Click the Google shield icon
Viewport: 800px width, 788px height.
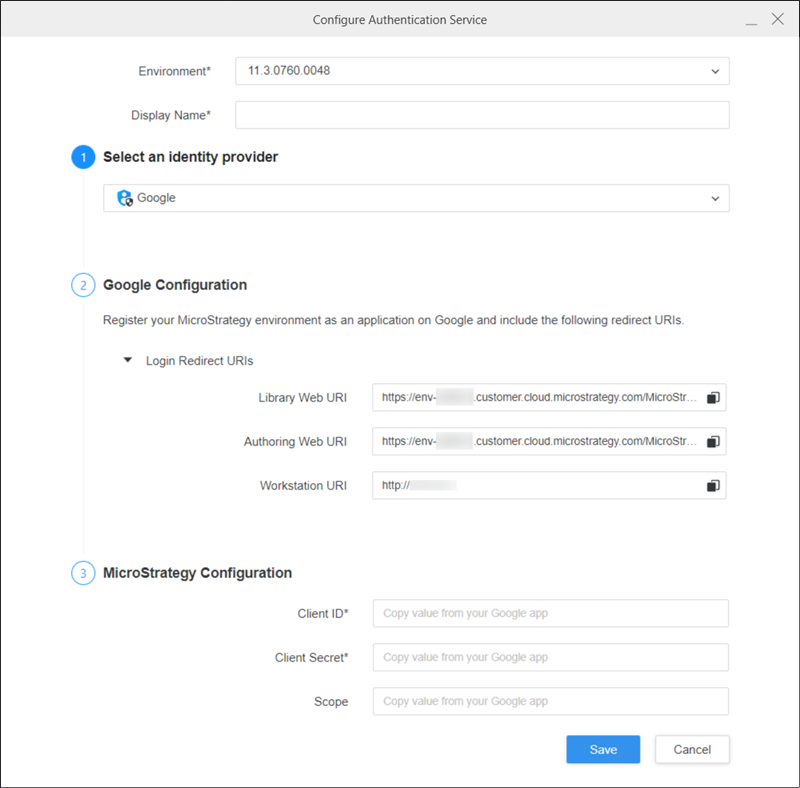click(x=125, y=198)
